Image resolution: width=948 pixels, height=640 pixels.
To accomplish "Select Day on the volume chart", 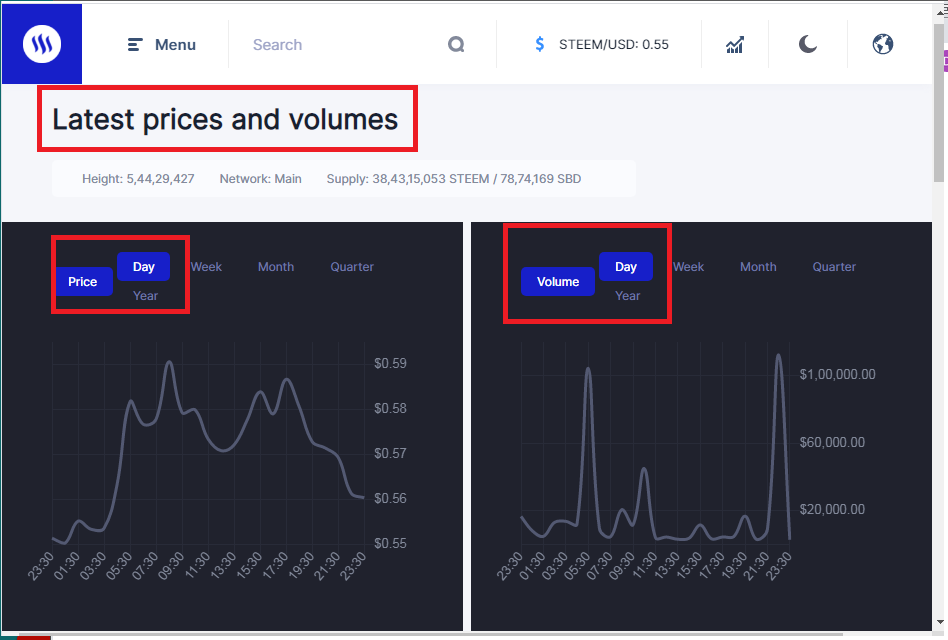I will 626,267.
